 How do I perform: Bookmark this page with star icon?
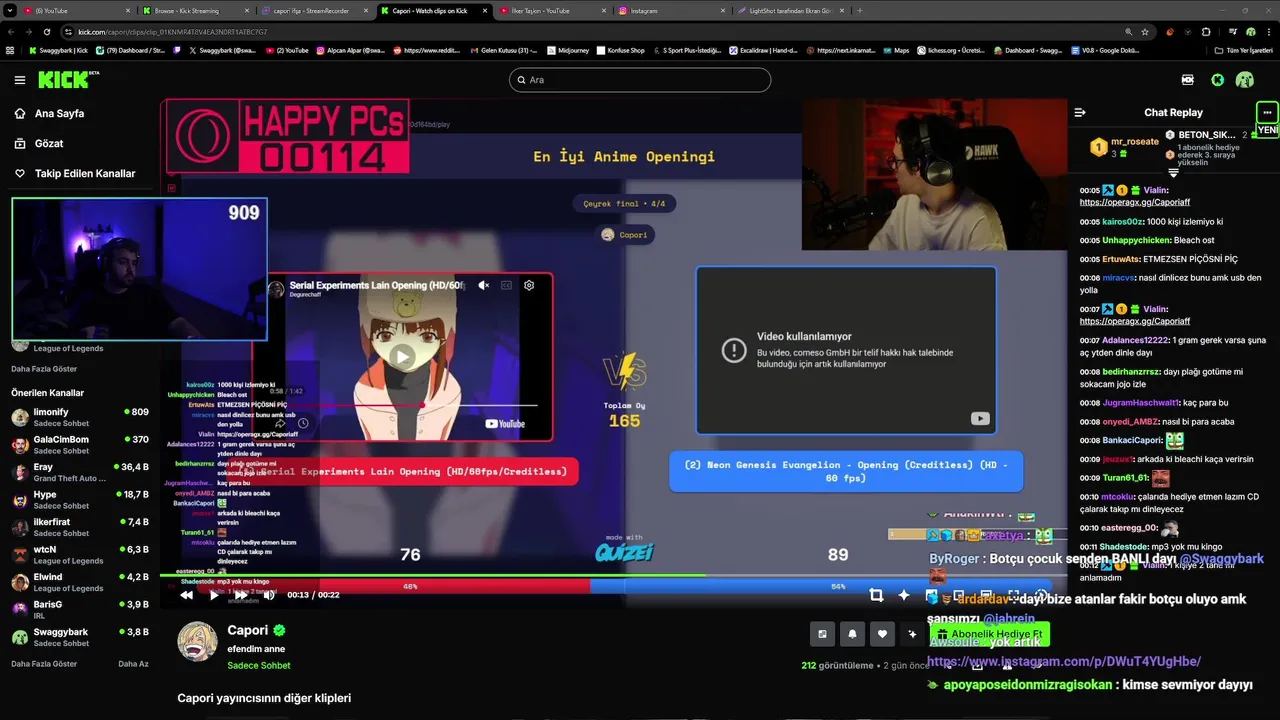(x=1145, y=32)
